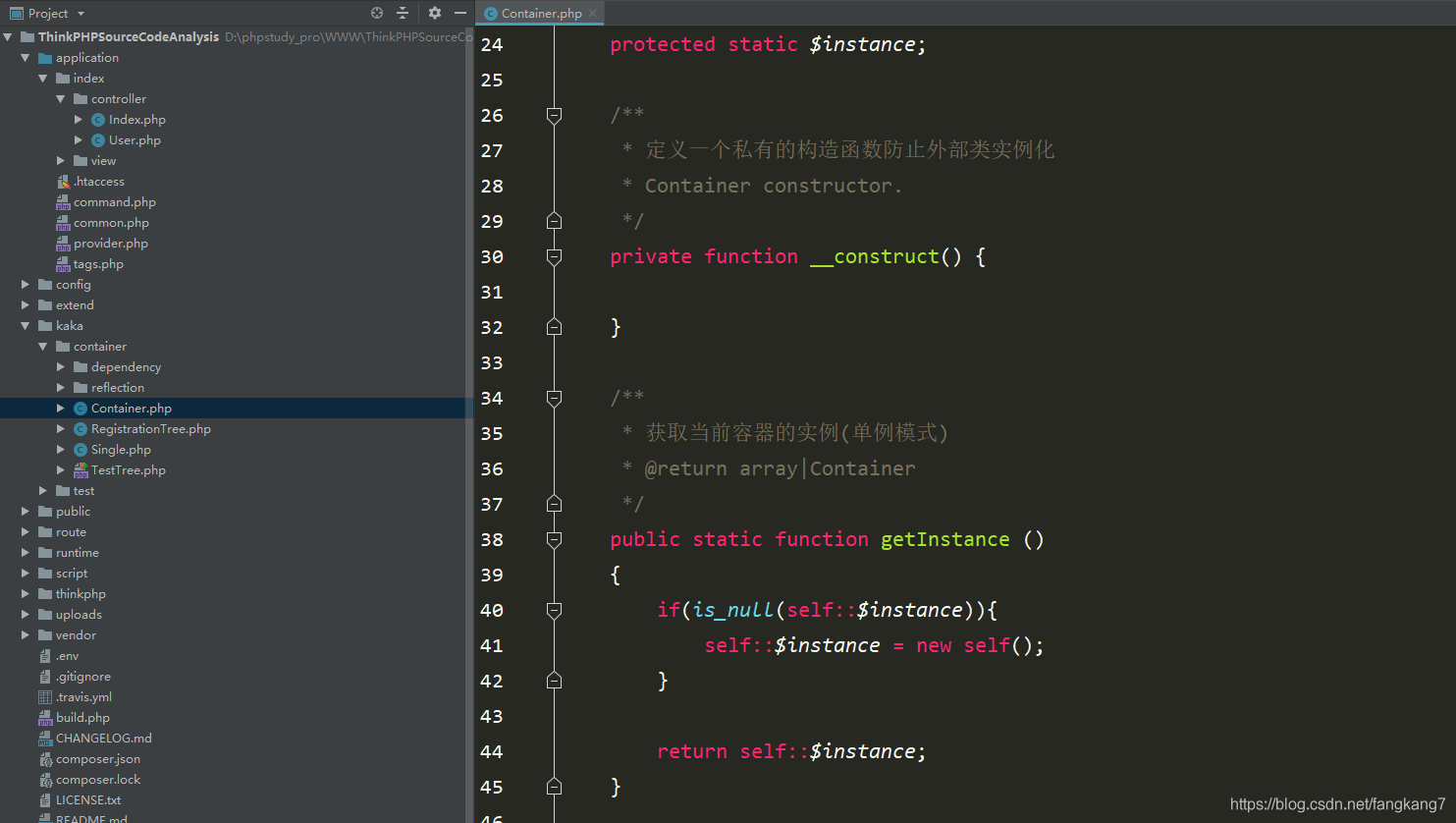1456x823 pixels.
Task: Collapse the kaka folder
Action: [x=26, y=326]
